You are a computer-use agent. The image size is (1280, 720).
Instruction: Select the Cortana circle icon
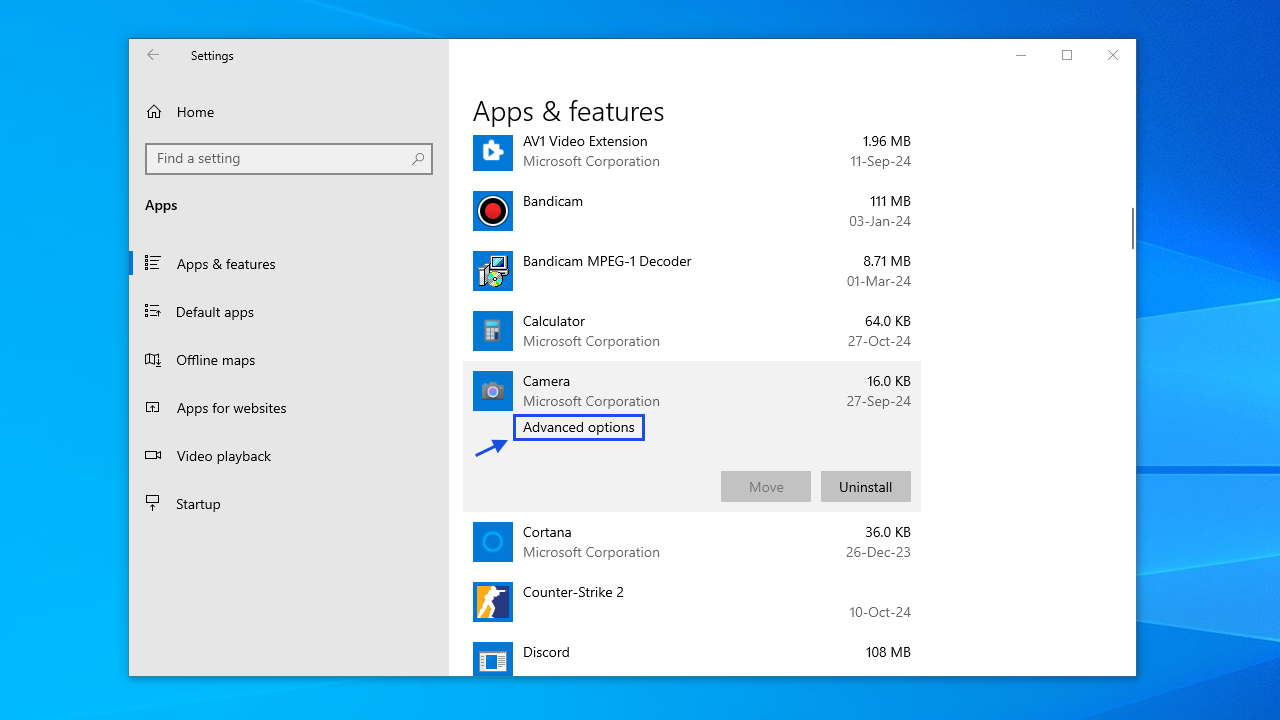(492, 542)
